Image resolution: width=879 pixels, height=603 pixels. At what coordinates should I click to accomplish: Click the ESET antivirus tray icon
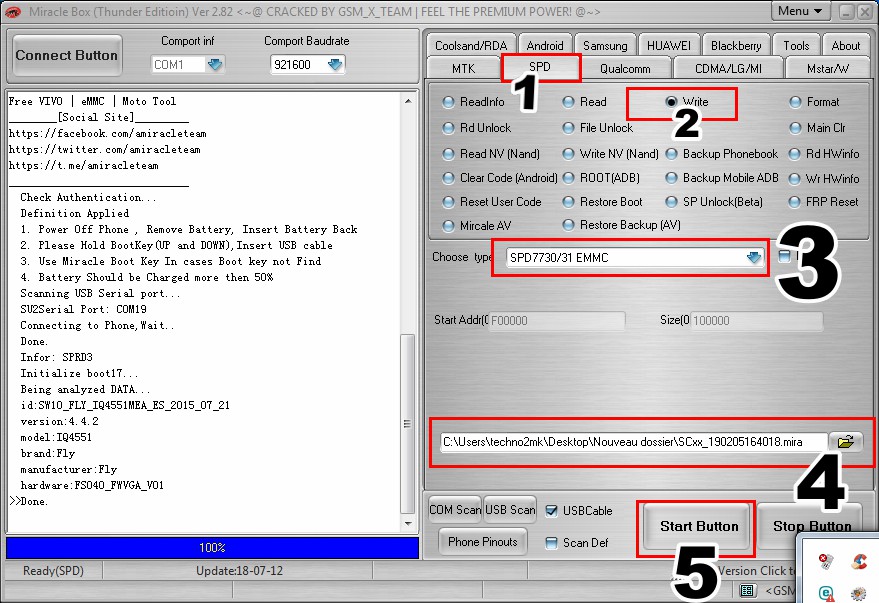[826, 592]
